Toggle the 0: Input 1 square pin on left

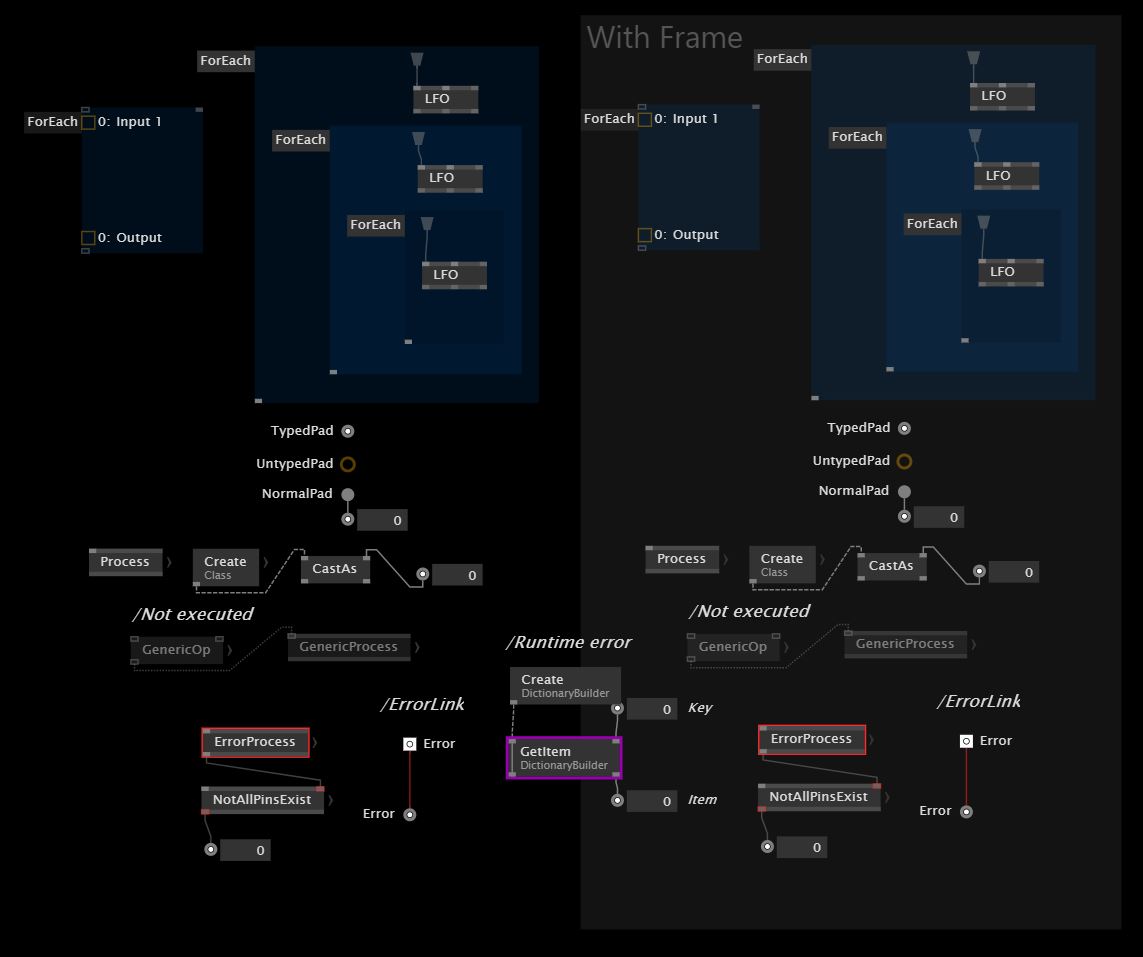tap(88, 122)
